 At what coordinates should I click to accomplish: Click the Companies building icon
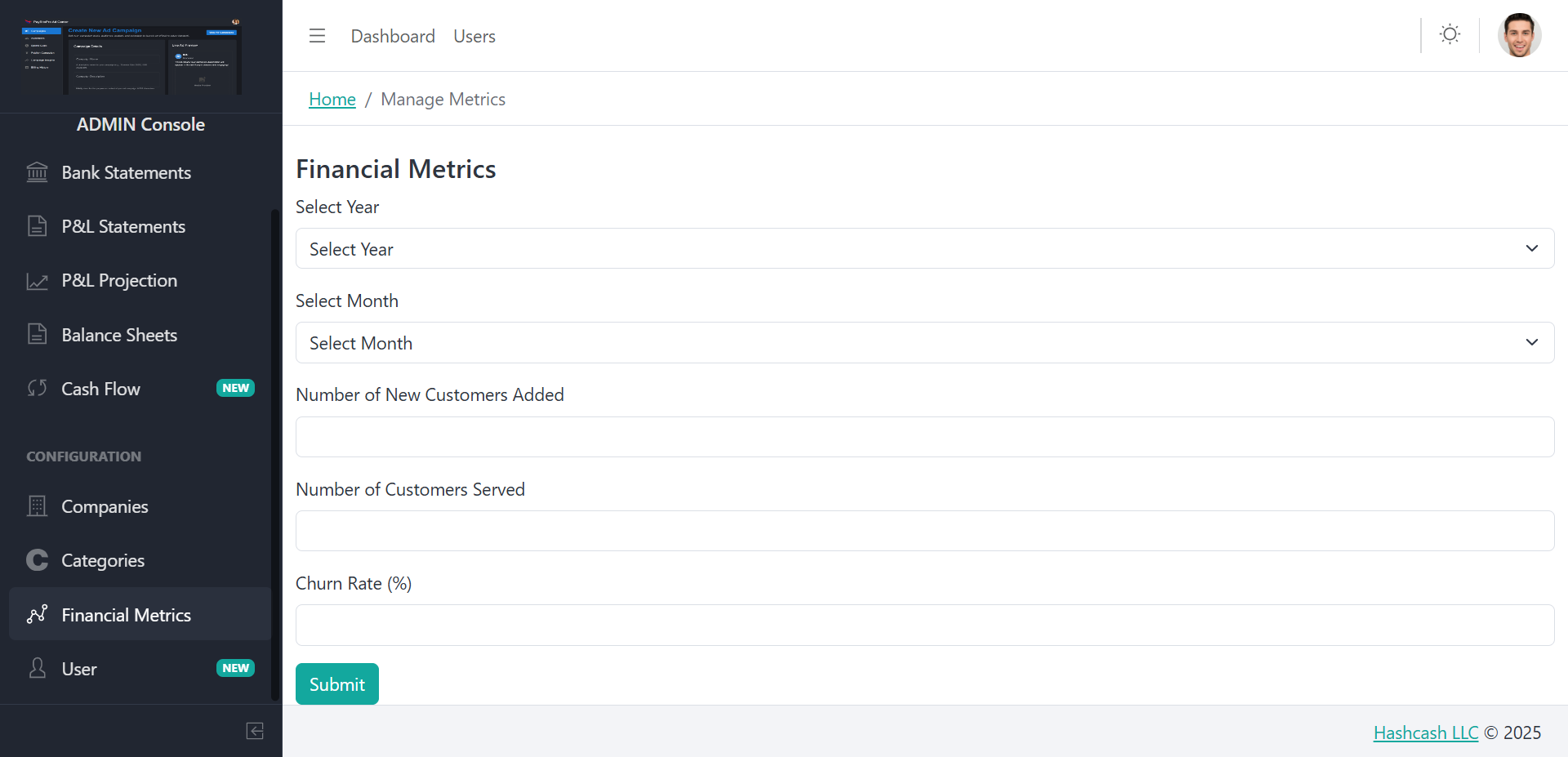[x=37, y=506]
